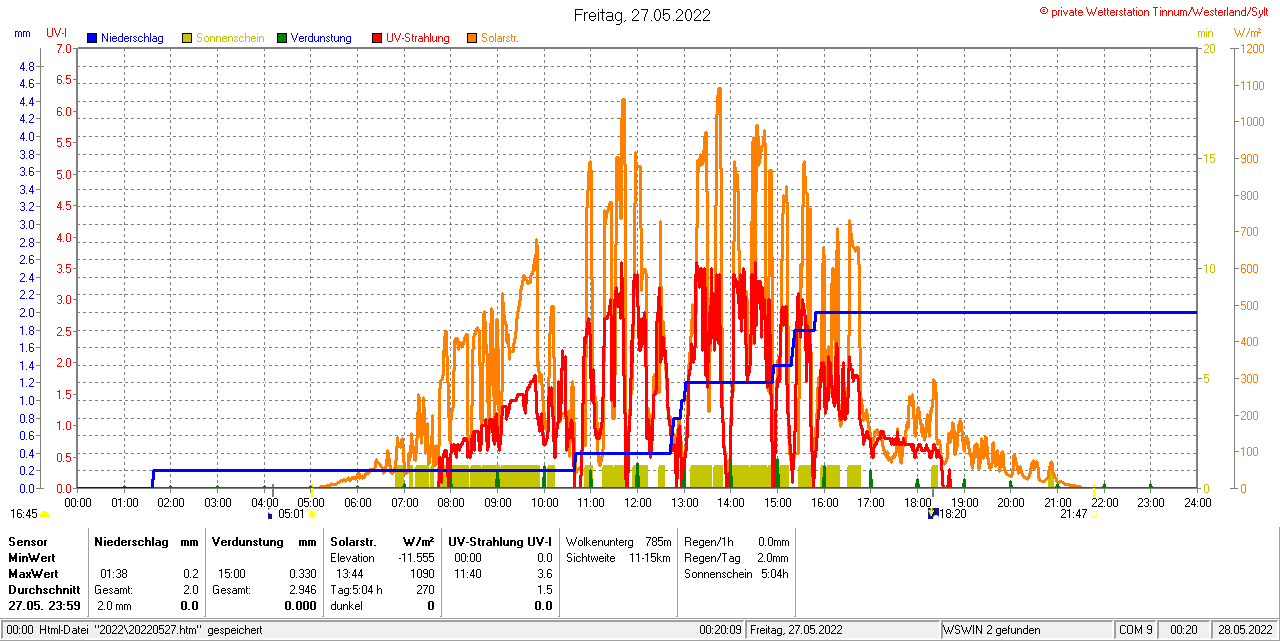Viewport: 1280px width, 641px height.
Task: Click the yellow sunrise icon after 05:01
Action: (x=312, y=514)
